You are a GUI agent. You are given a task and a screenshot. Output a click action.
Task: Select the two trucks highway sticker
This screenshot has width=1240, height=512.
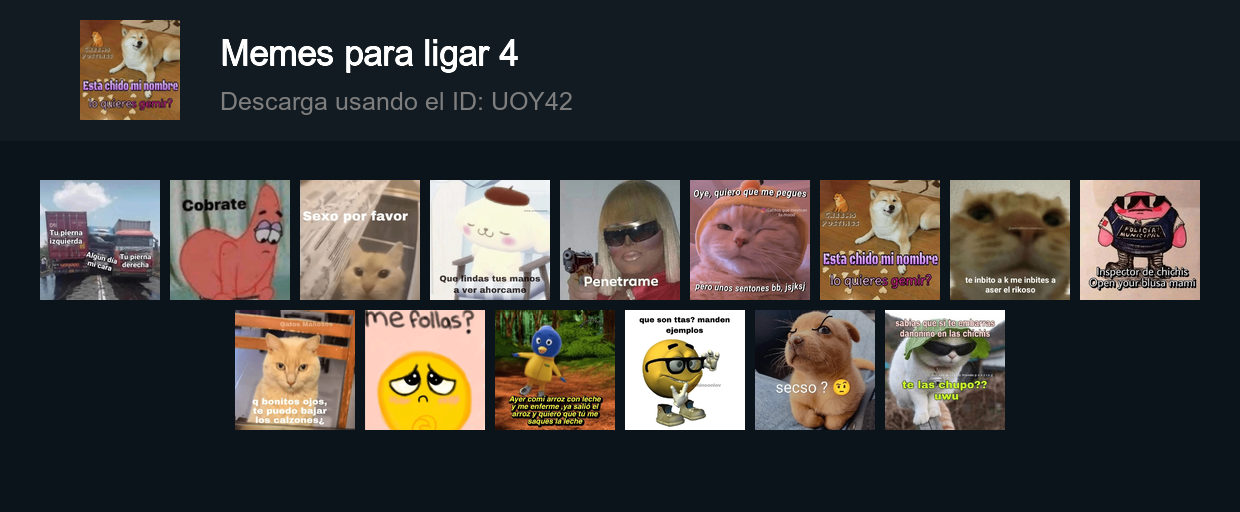100,240
